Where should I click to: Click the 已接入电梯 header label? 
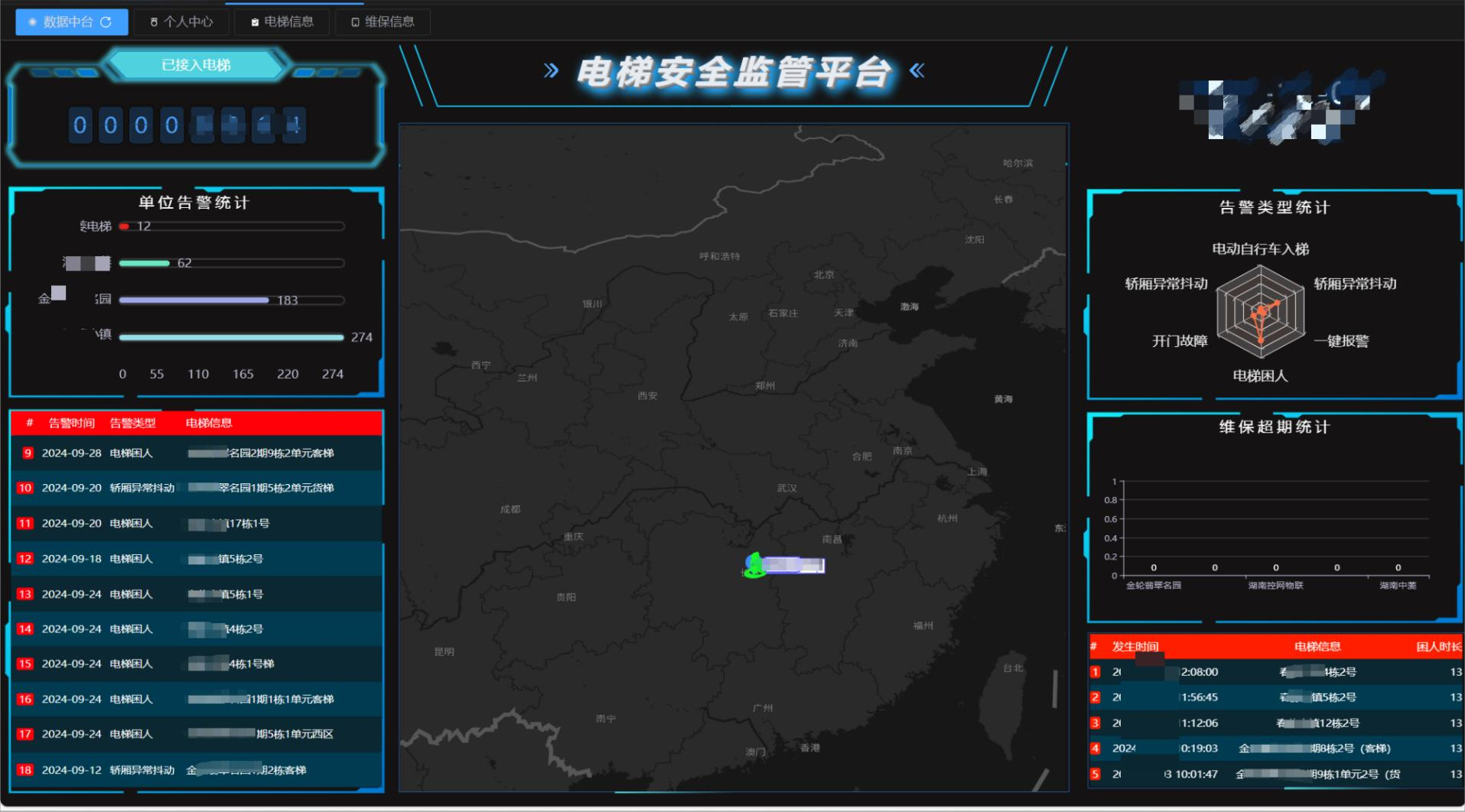coord(196,65)
